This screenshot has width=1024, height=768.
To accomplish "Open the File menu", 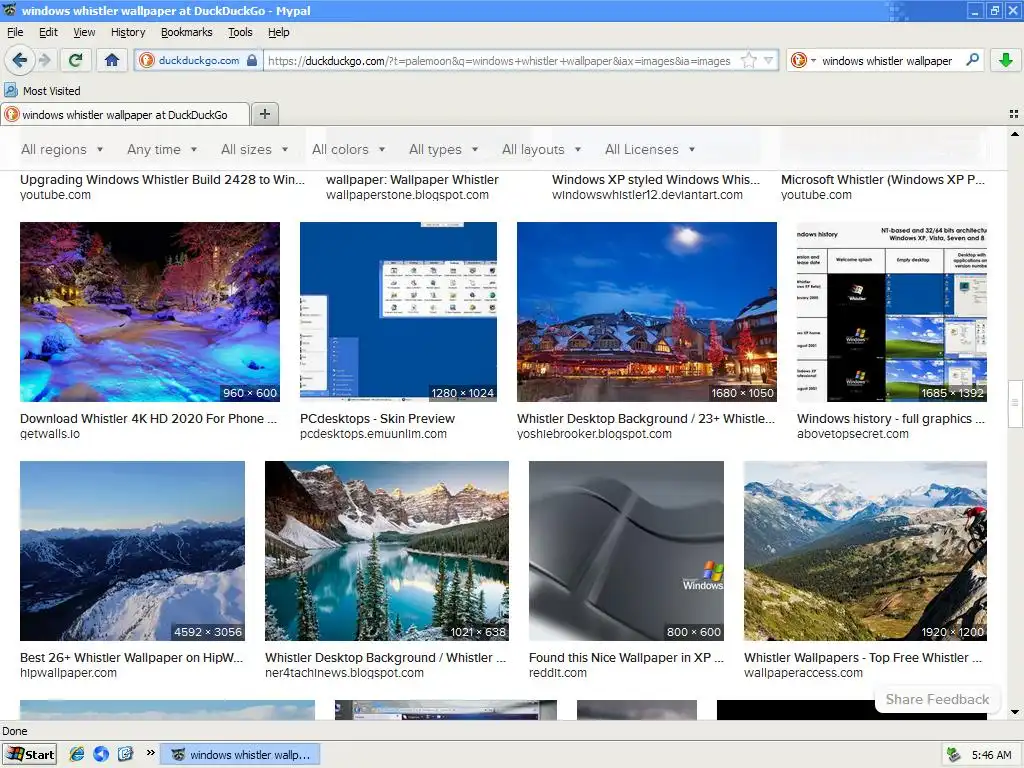I will pyautogui.click(x=15, y=32).
